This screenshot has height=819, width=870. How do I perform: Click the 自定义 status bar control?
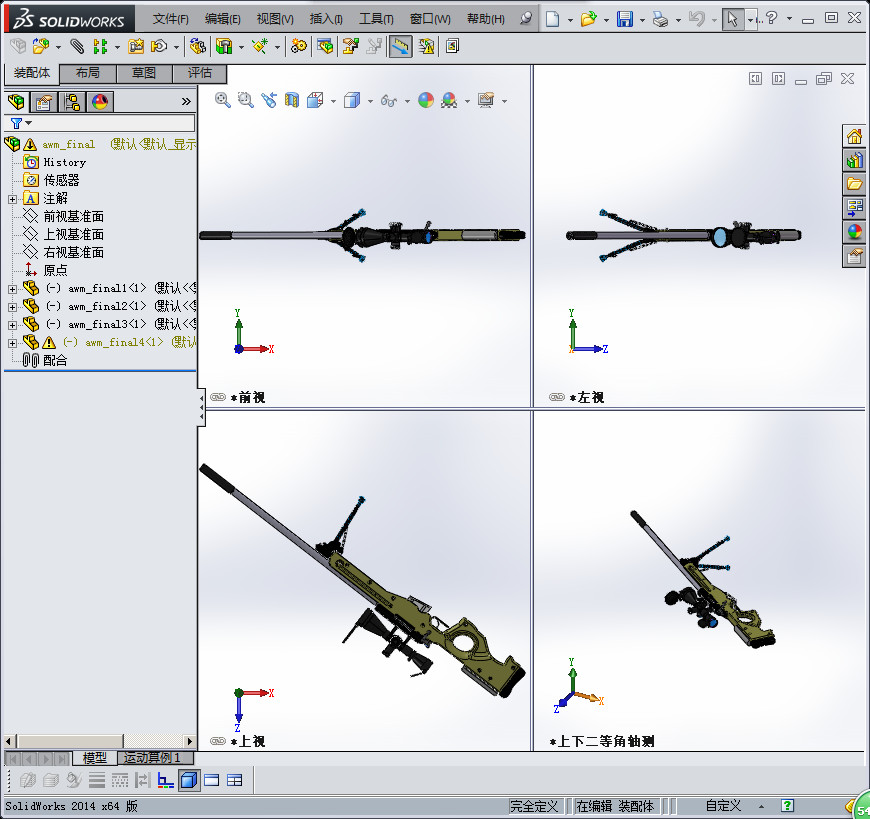723,805
